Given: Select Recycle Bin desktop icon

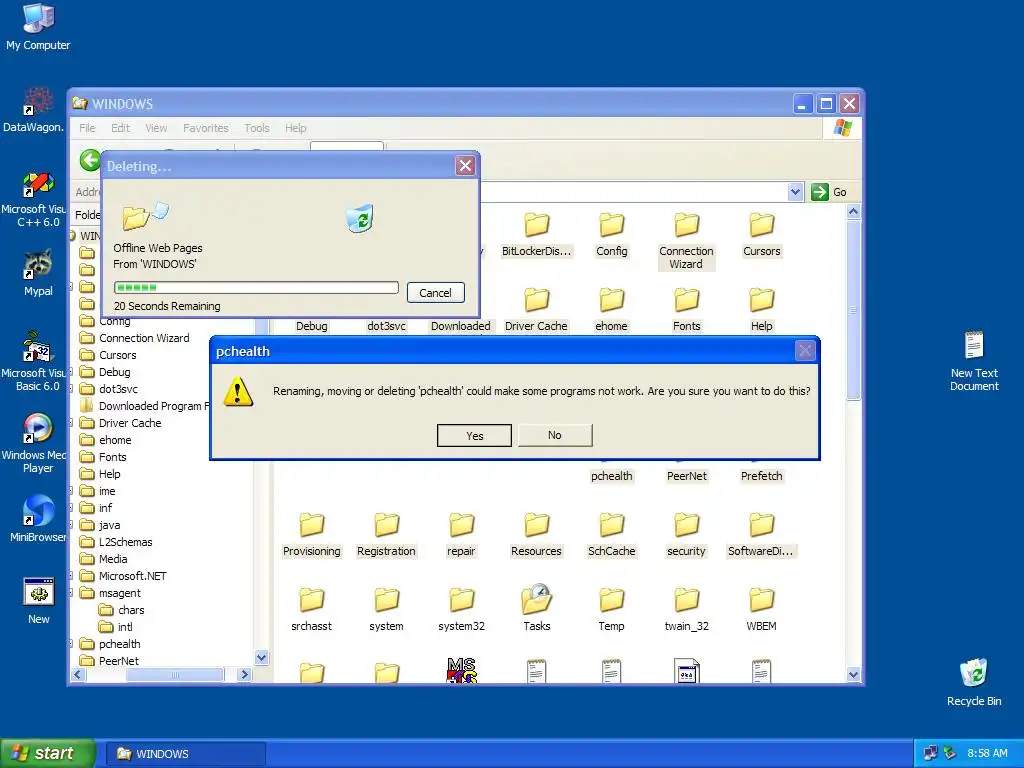Looking at the screenshot, I should click(974, 682).
